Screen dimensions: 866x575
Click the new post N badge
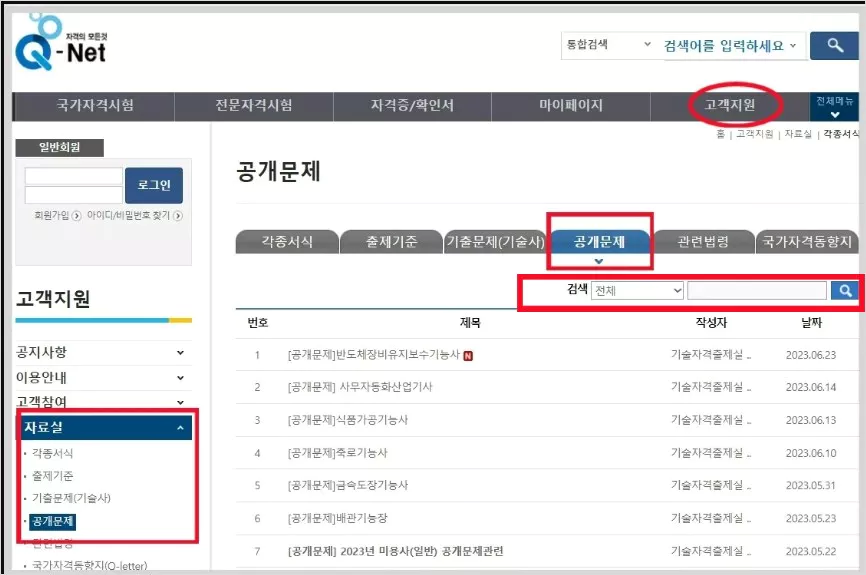pyautogui.click(x=468, y=356)
